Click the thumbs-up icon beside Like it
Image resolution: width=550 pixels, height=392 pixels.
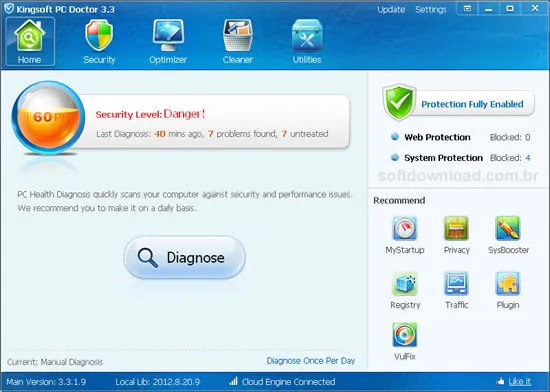[x=501, y=381]
